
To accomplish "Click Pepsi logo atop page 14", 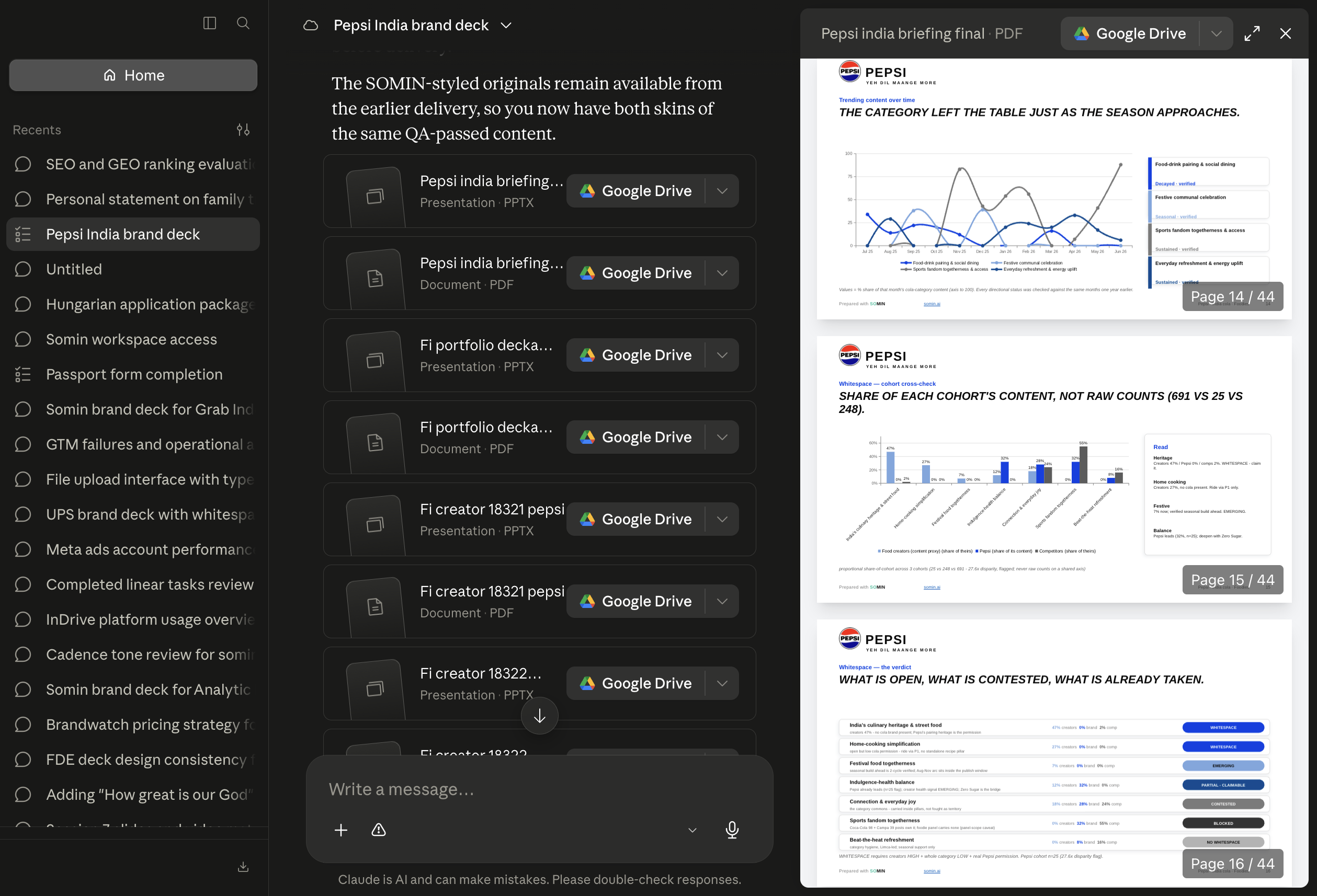I will pyautogui.click(x=849, y=72).
